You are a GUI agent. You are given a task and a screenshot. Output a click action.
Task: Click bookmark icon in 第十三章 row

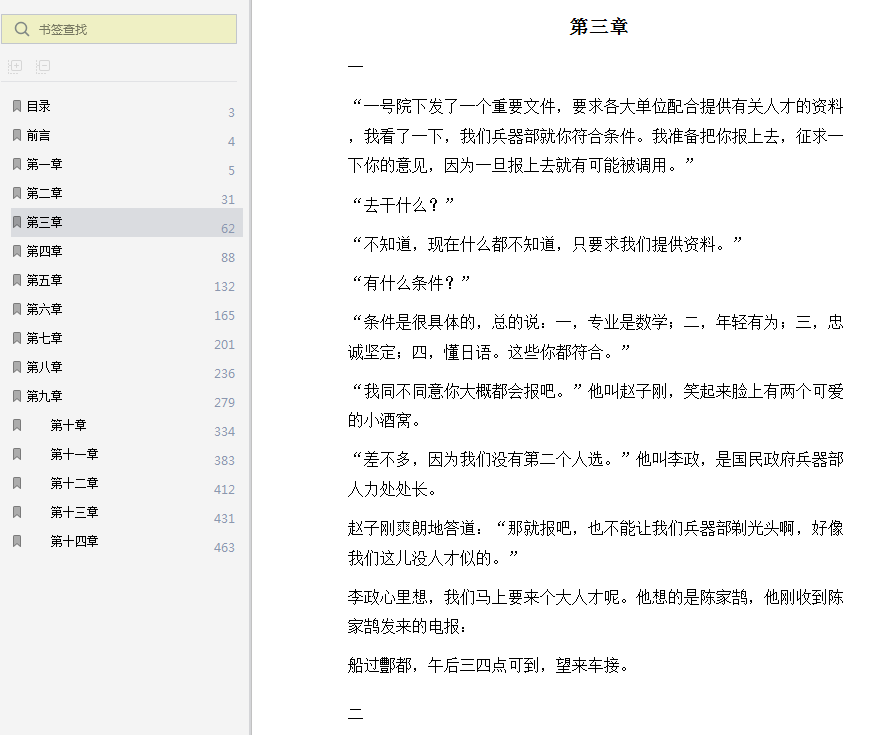coord(17,511)
